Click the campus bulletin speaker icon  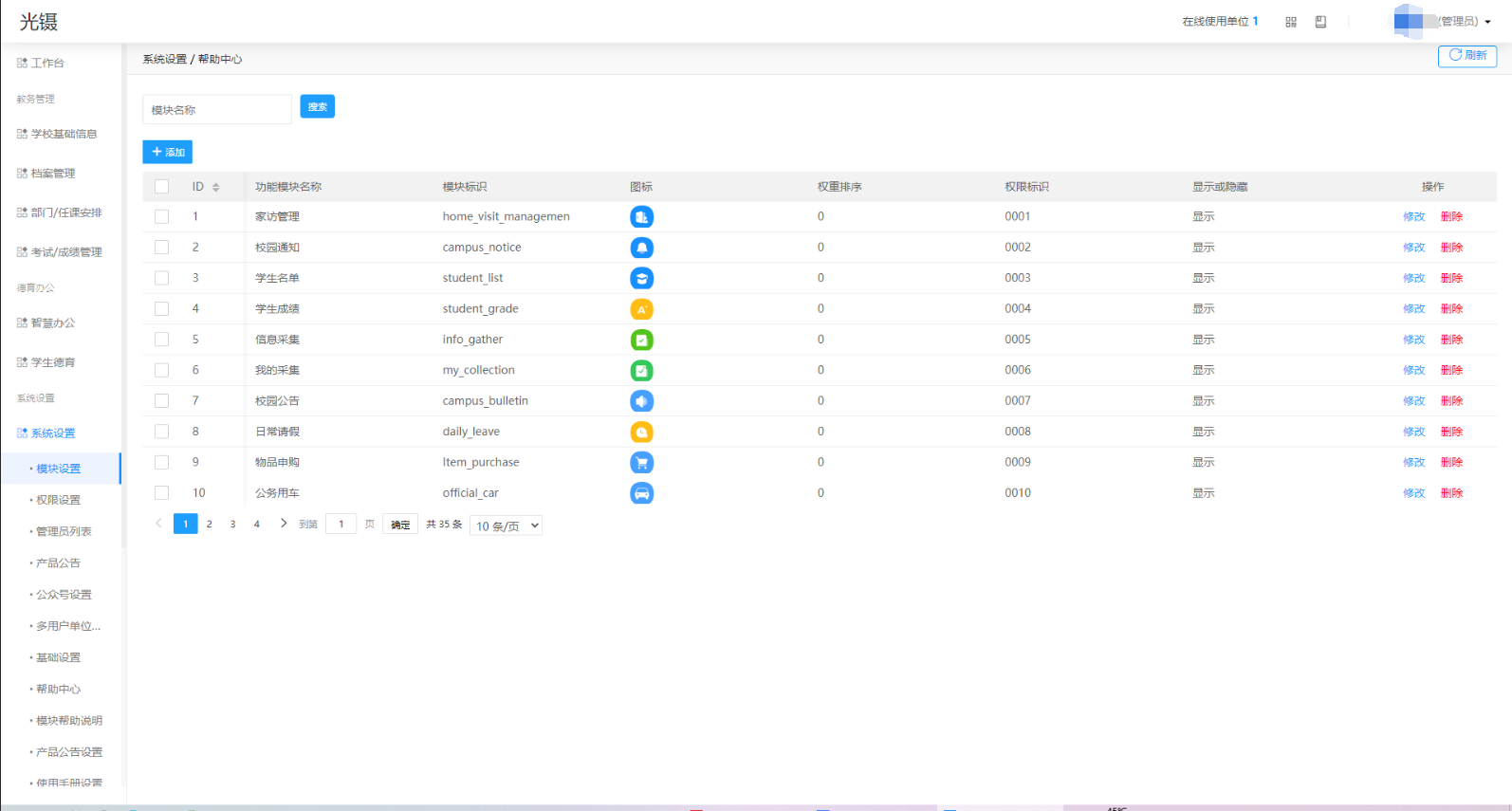[642, 401]
